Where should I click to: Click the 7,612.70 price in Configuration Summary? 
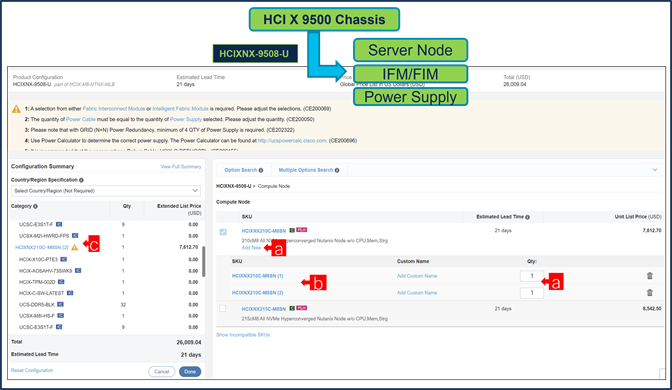189,247
